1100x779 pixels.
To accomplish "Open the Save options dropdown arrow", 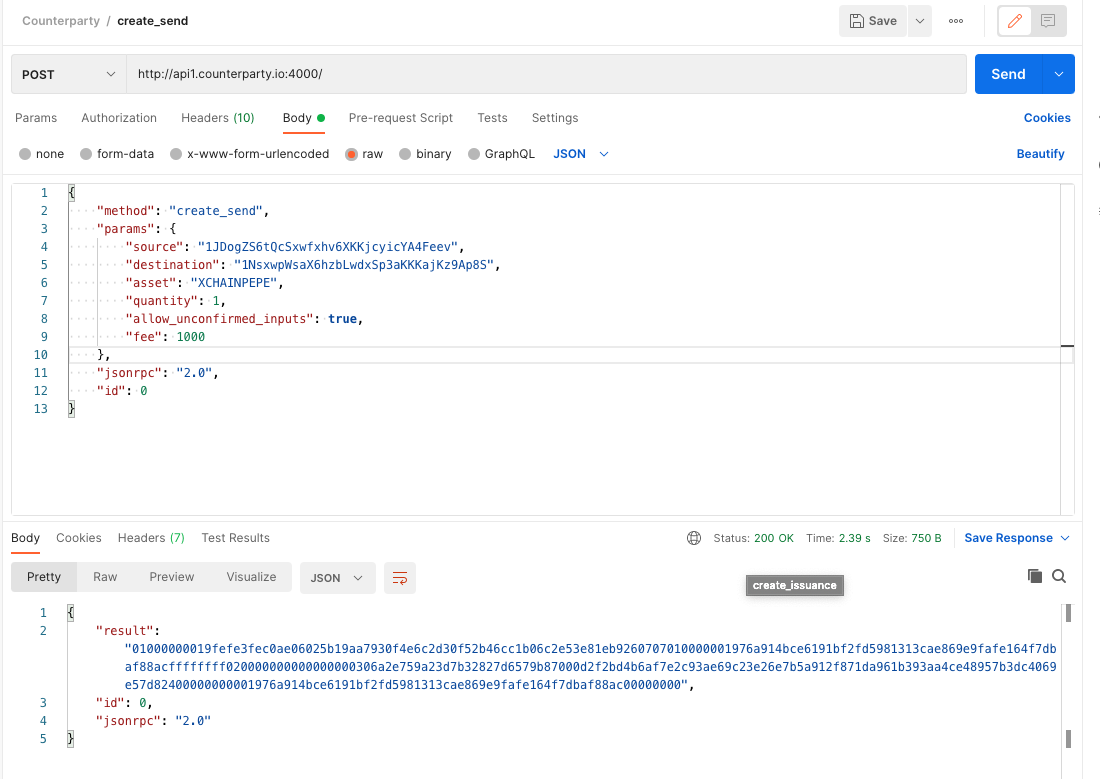I will tap(920, 21).
